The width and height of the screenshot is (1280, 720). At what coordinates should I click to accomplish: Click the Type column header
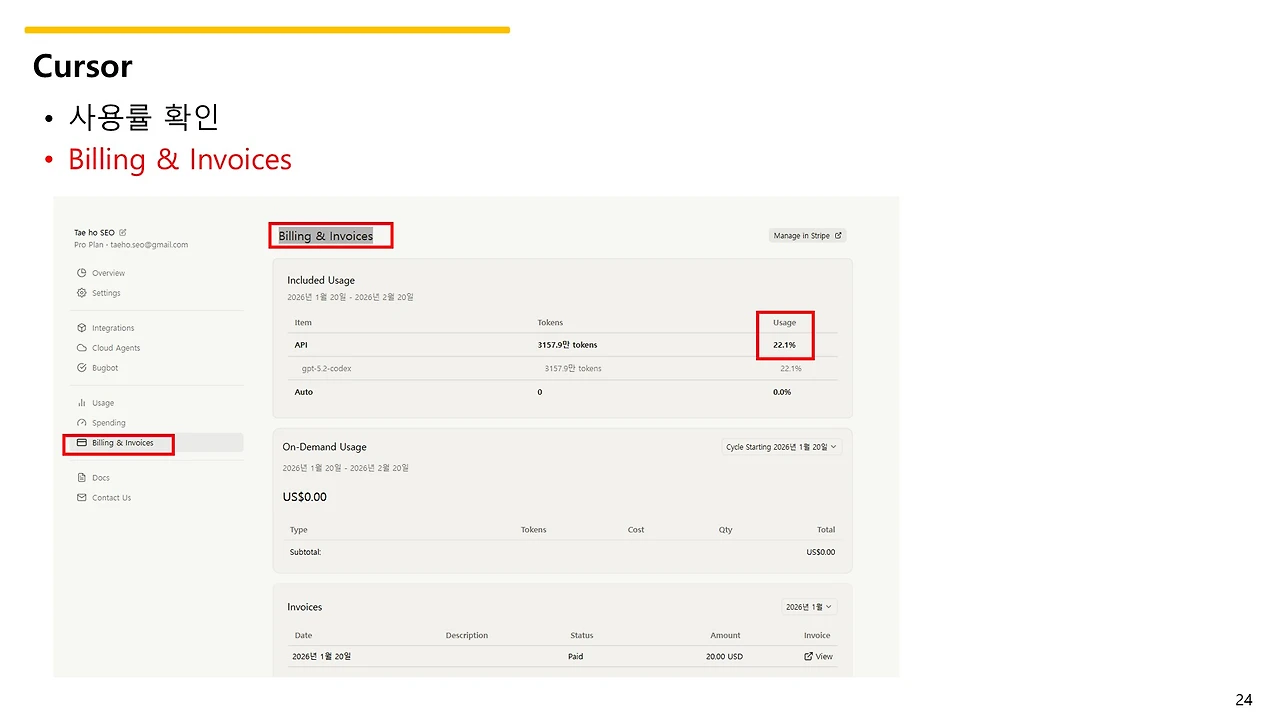coord(299,530)
